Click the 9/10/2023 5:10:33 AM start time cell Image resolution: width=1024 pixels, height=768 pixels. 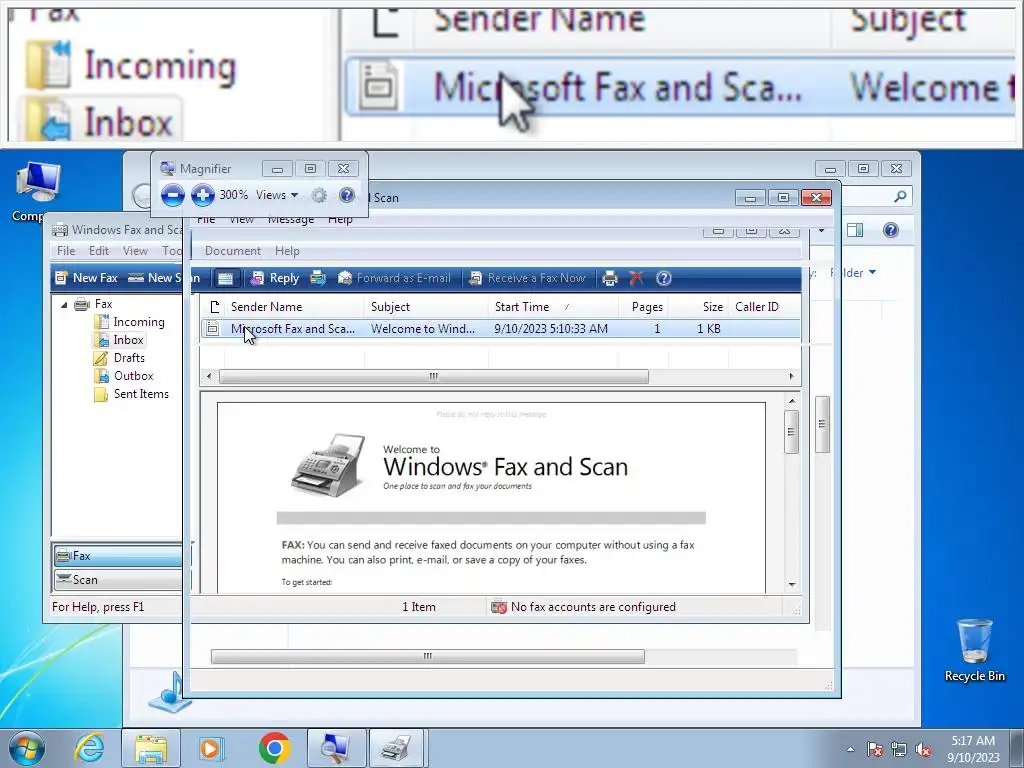[551, 328]
